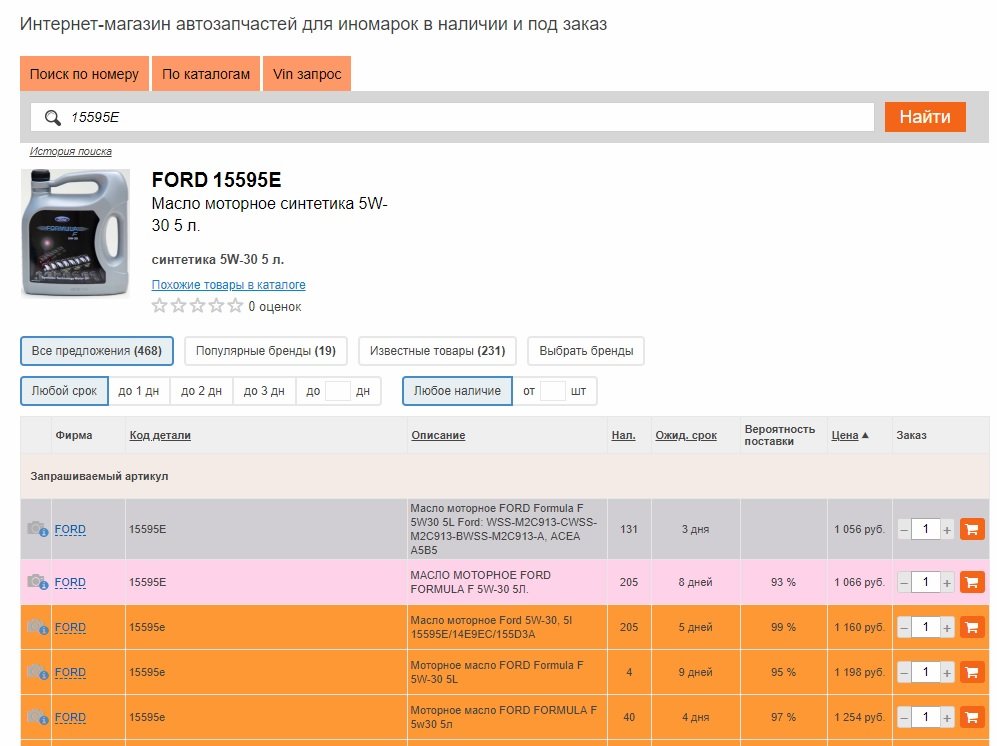Open photo info icon for the 1 254 руб. row
997x746 pixels.
pos(38,717)
